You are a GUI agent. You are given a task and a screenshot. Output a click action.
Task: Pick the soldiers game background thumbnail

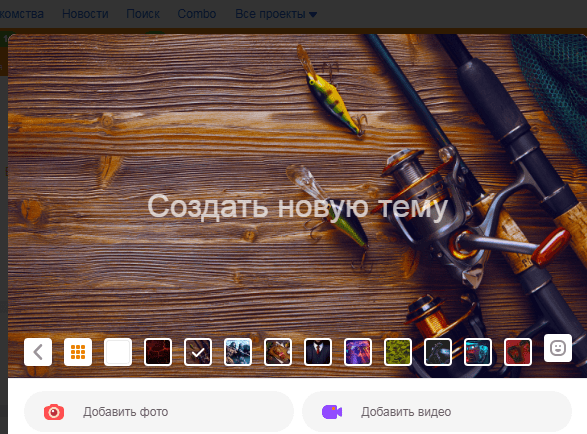[238, 352]
